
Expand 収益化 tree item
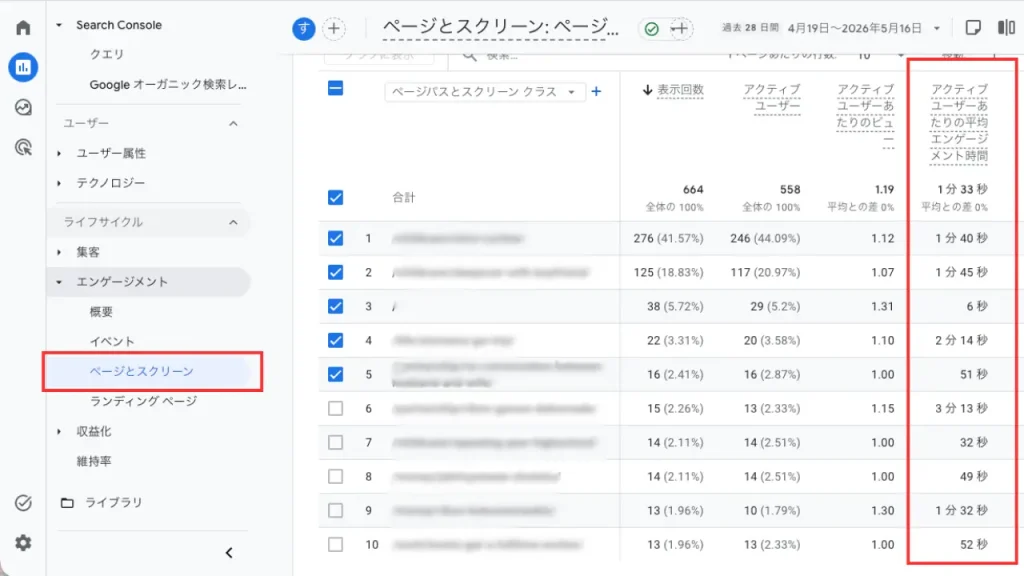59,432
